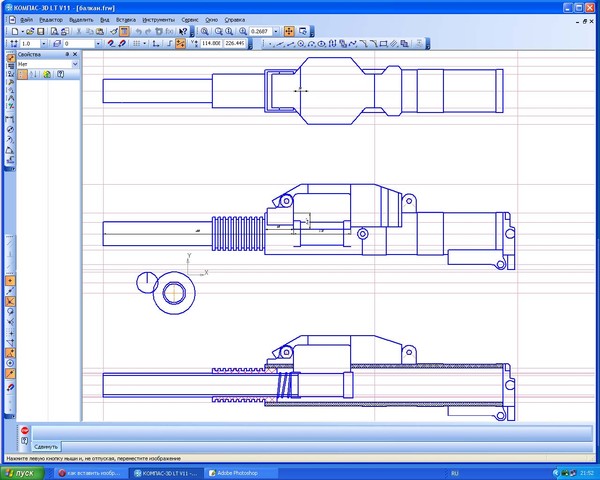Click the copy properties brush icon

(114, 31)
